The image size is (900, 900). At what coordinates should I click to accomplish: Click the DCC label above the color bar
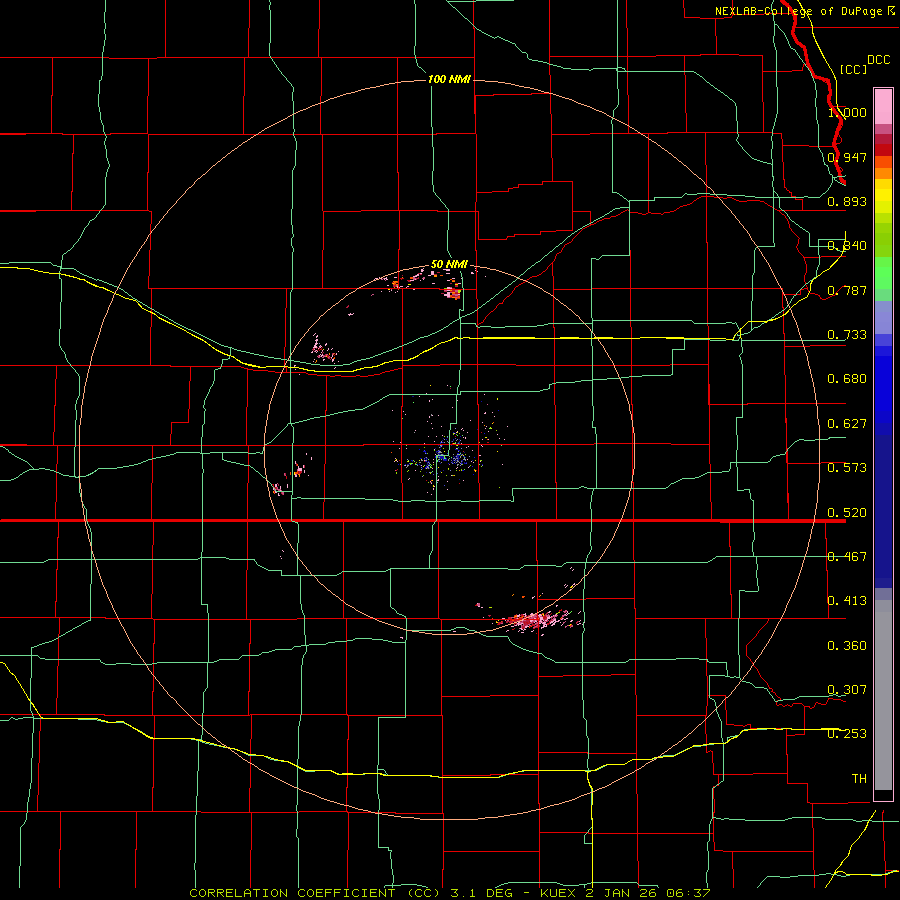coord(878,60)
